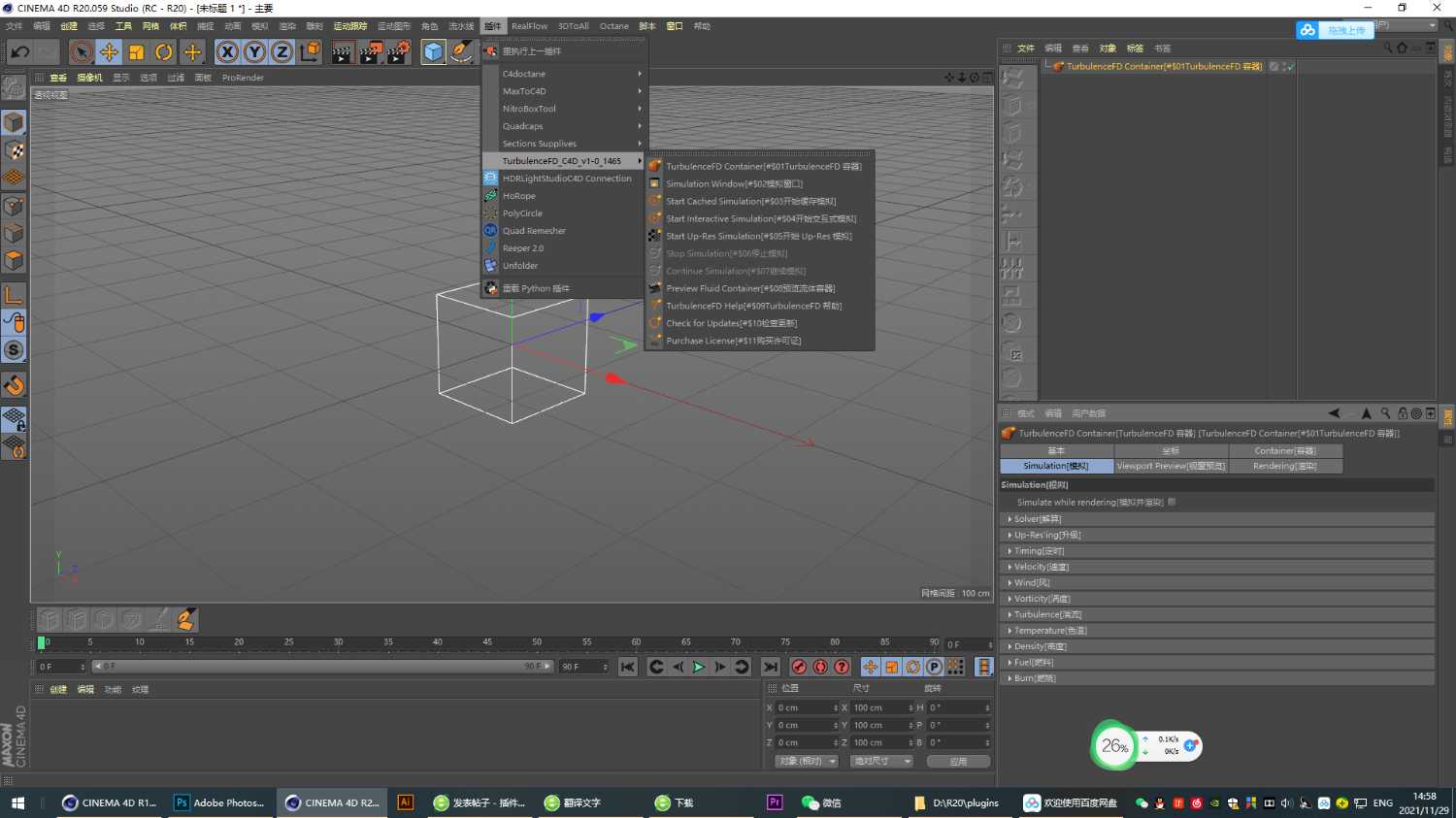Open the size mode dropdown
Image resolution: width=1456 pixels, height=818 pixels.
(882, 761)
